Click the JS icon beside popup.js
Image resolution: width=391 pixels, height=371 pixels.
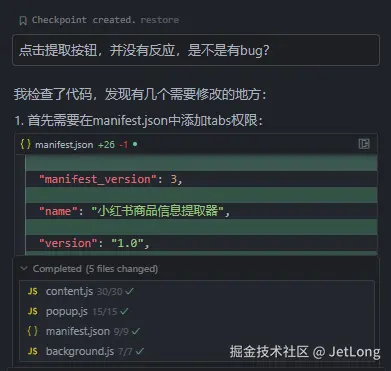point(33,311)
